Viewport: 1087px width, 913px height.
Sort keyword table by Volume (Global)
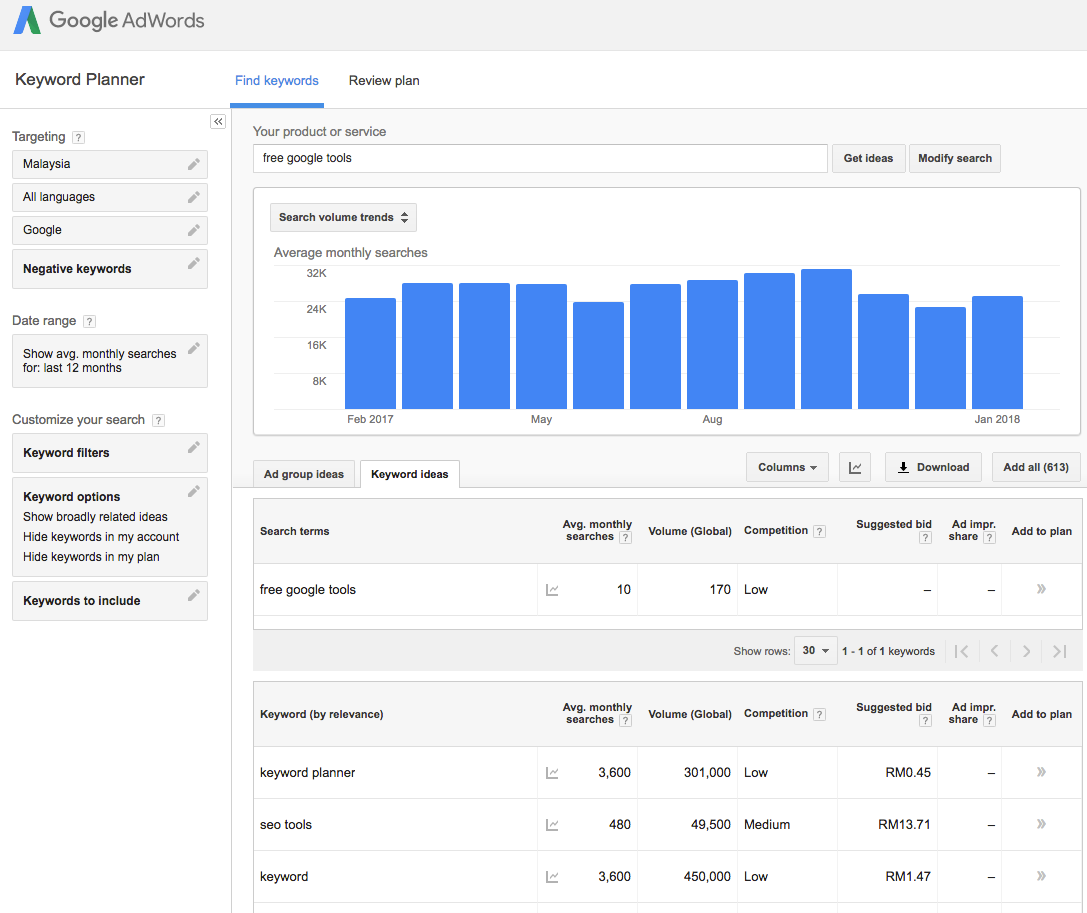point(690,714)
